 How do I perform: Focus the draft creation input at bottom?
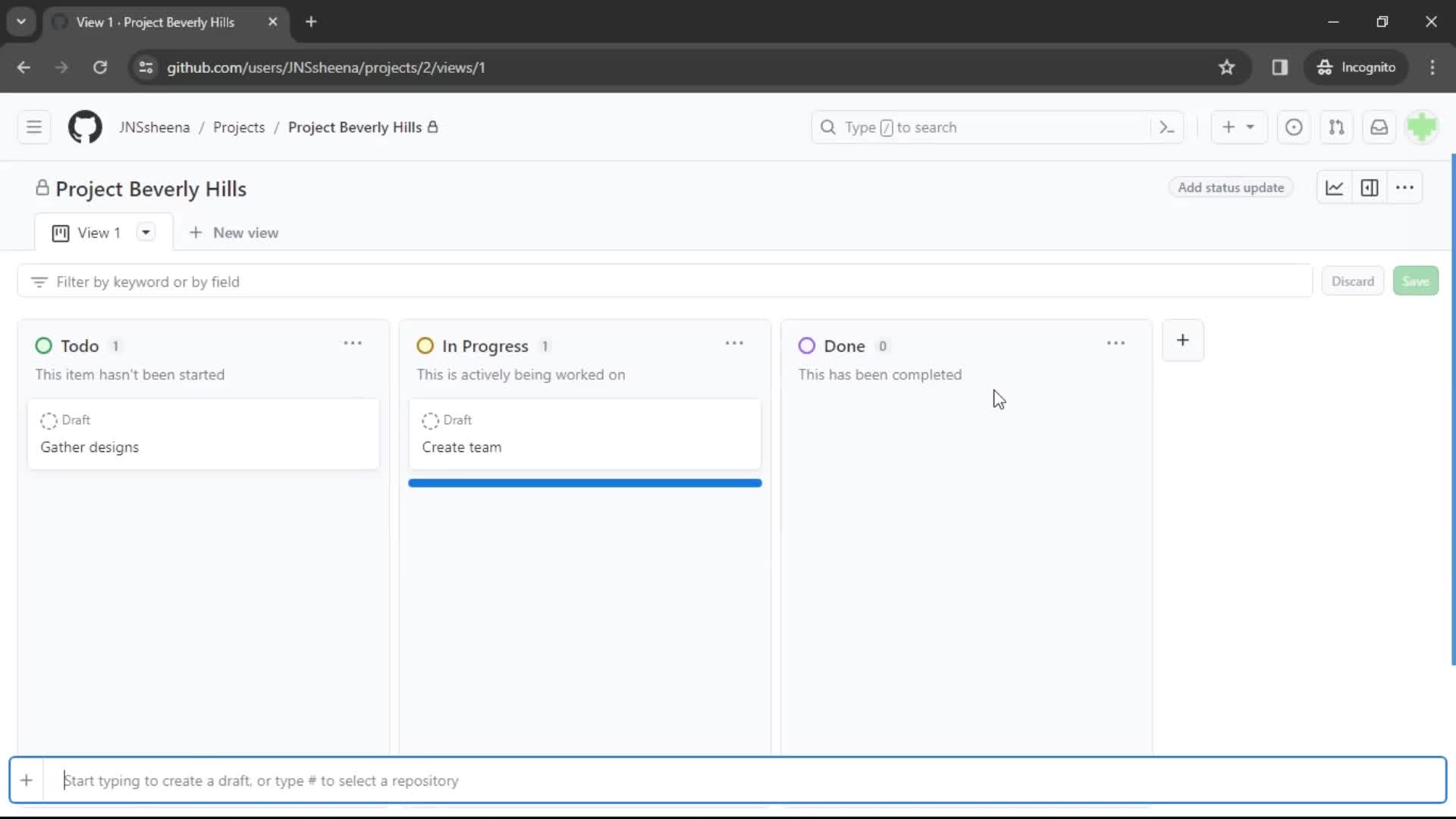point(743,780)
